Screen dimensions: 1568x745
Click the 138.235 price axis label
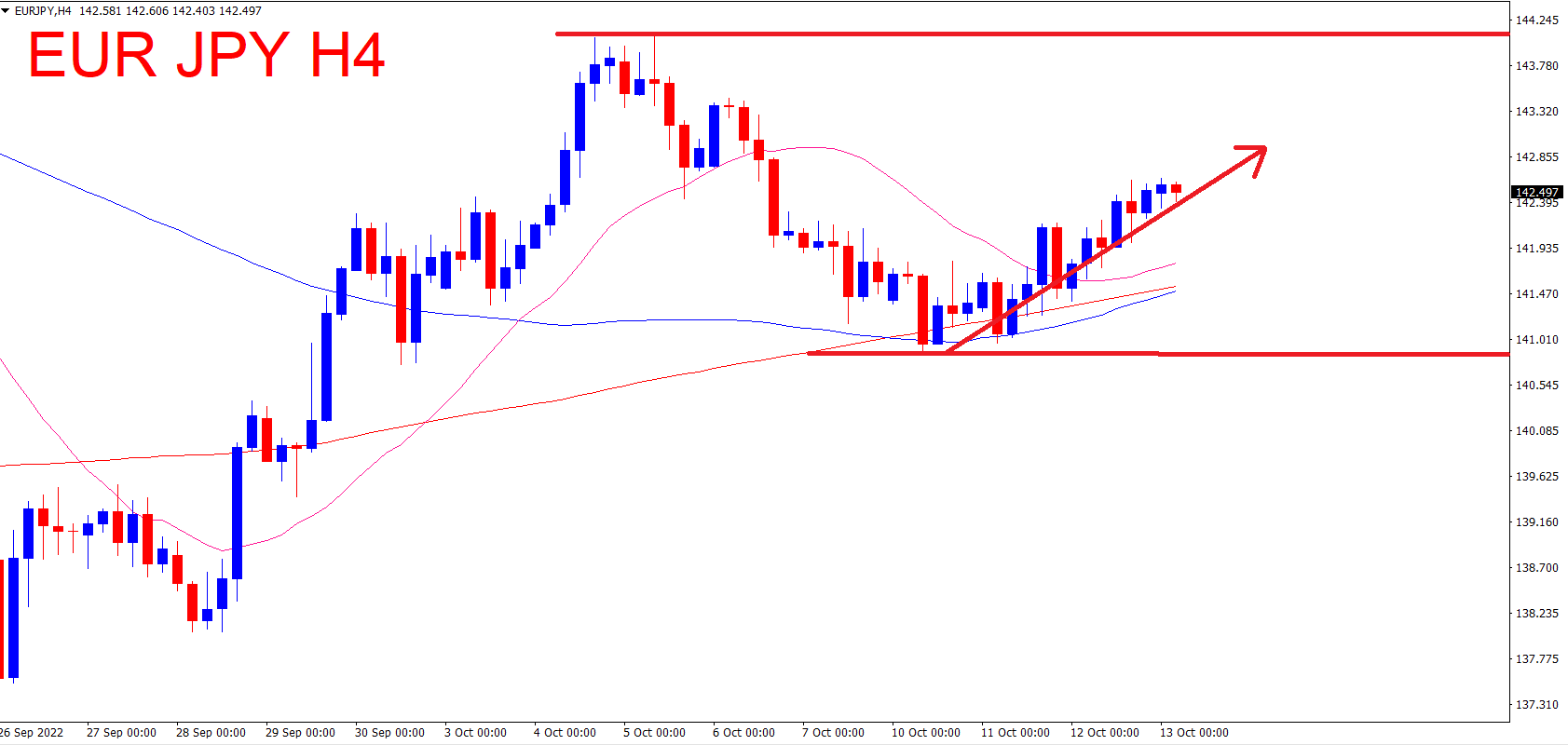1537,613
